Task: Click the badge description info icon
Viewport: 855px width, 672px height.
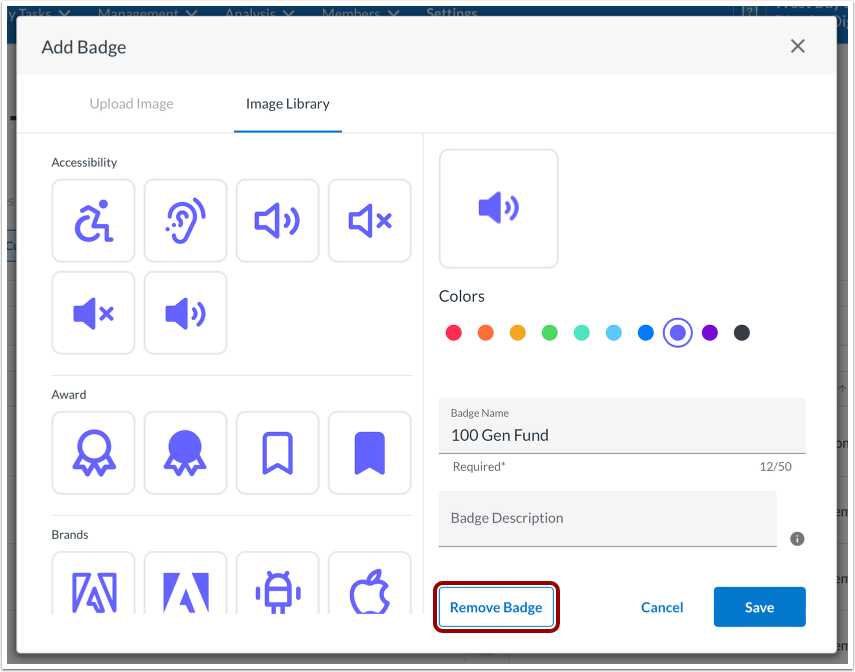Action: [797, 539]
